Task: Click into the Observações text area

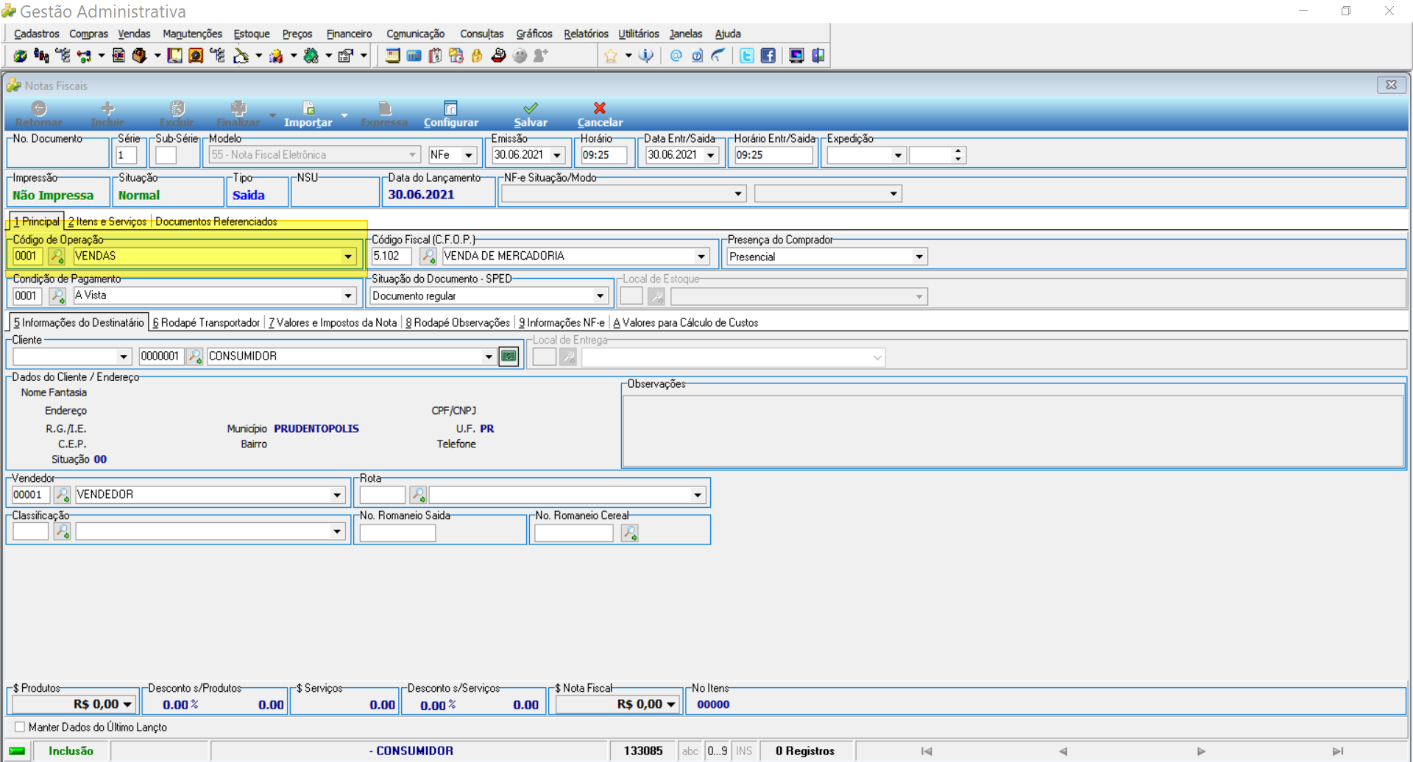Action: tap(1013, 430)
